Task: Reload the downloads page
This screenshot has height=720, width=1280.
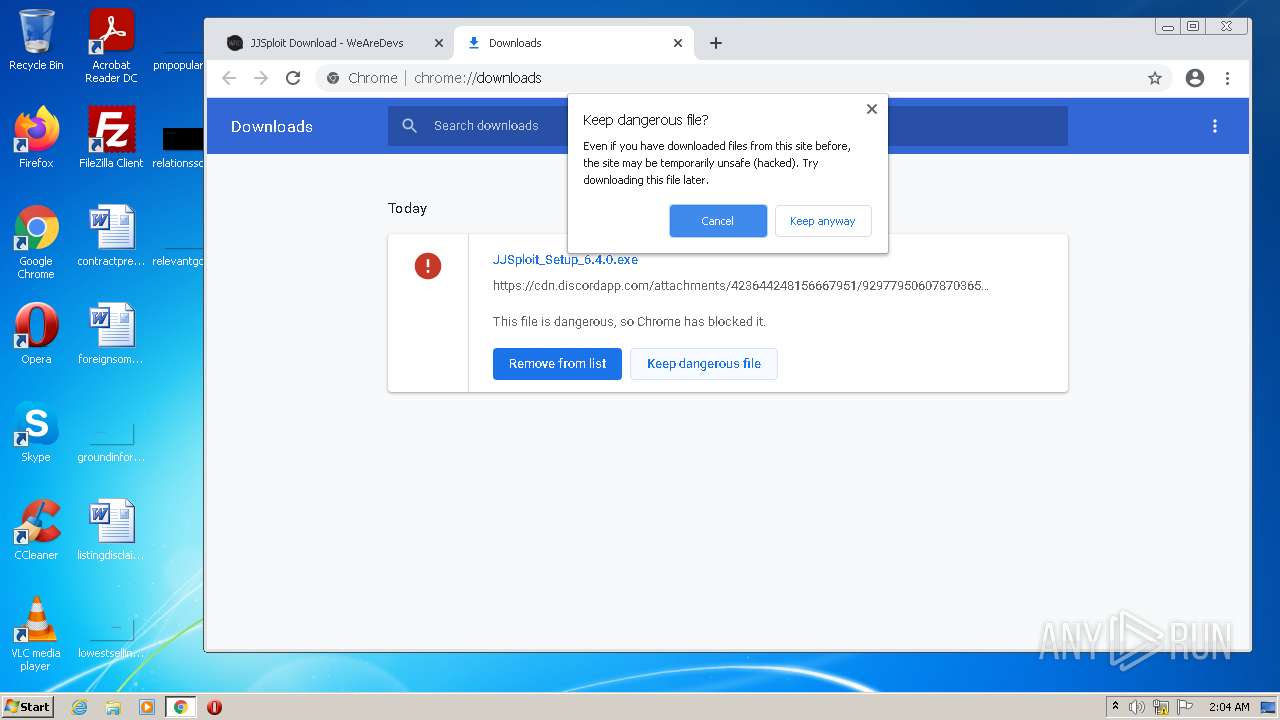Action: pos(293,78)
